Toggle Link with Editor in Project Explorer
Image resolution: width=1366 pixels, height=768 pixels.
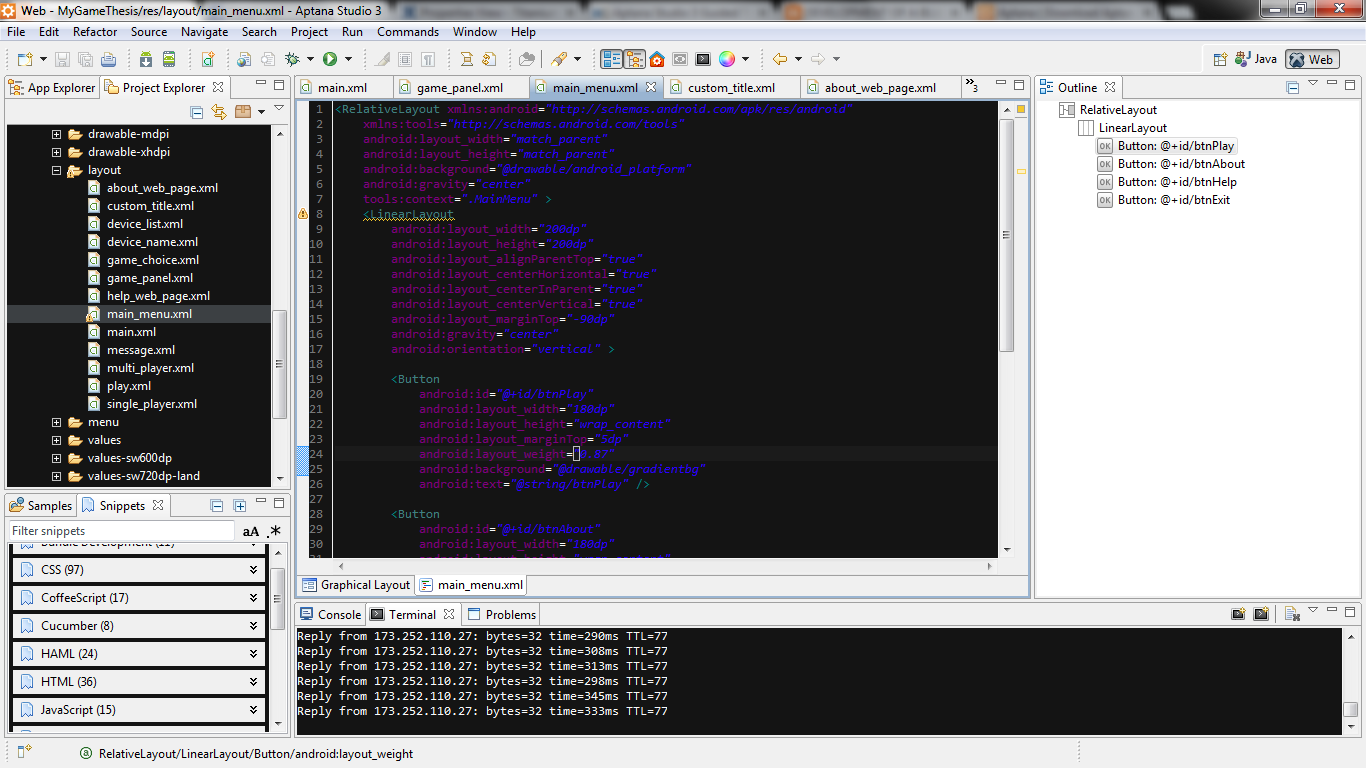218,111
